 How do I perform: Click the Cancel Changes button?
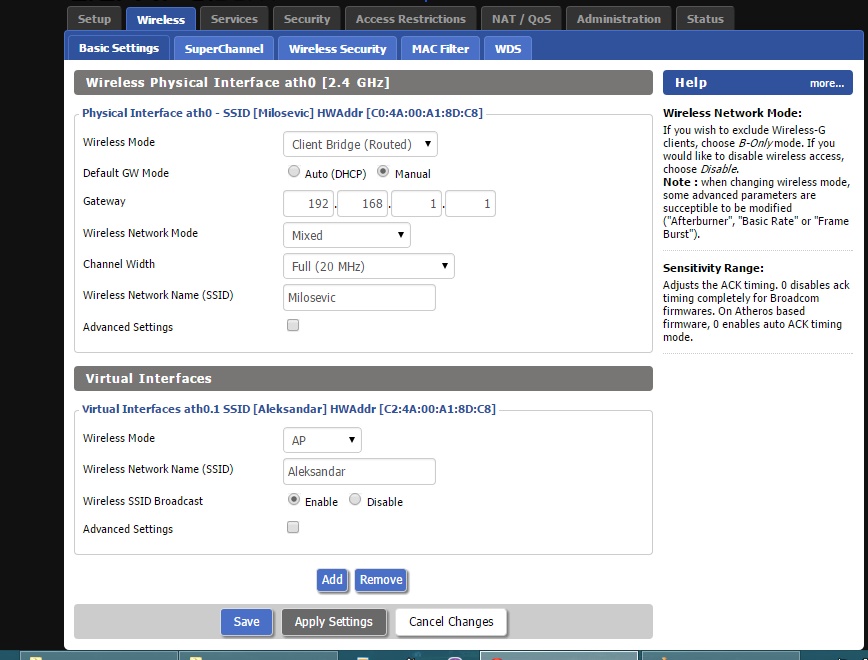pos(451,622)
